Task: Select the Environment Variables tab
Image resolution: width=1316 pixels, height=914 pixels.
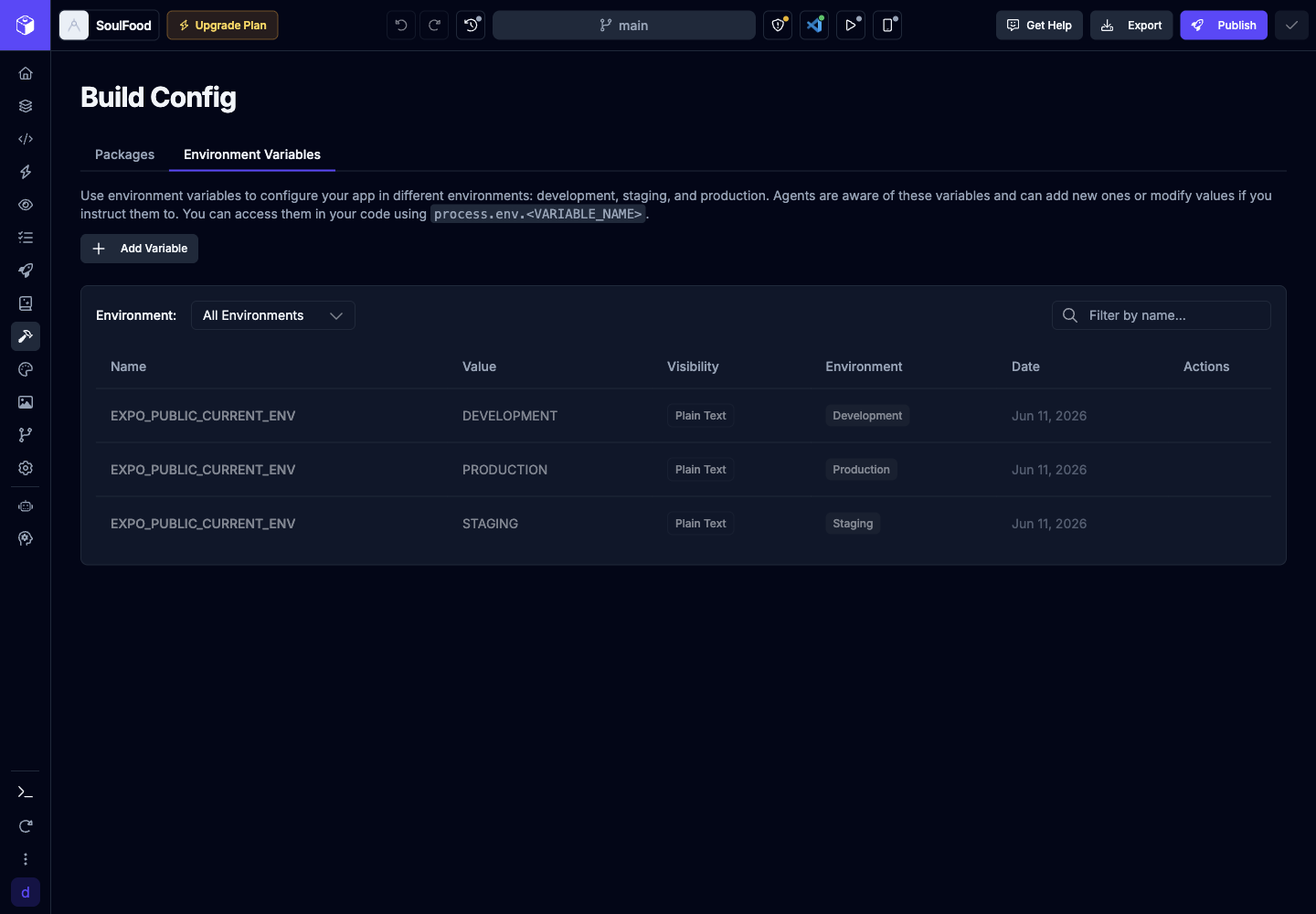Action: tap(252, 154)
